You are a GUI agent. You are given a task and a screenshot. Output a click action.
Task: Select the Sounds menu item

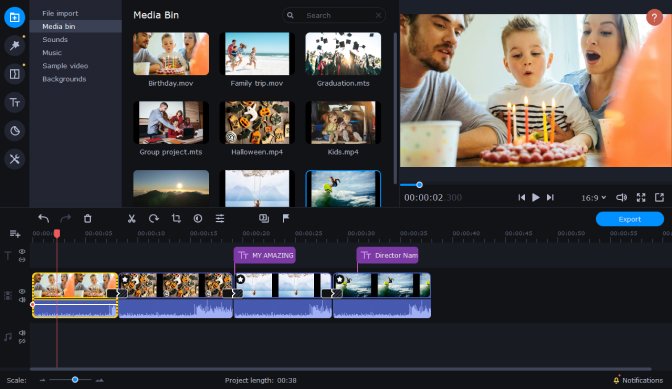pos(55,39)
